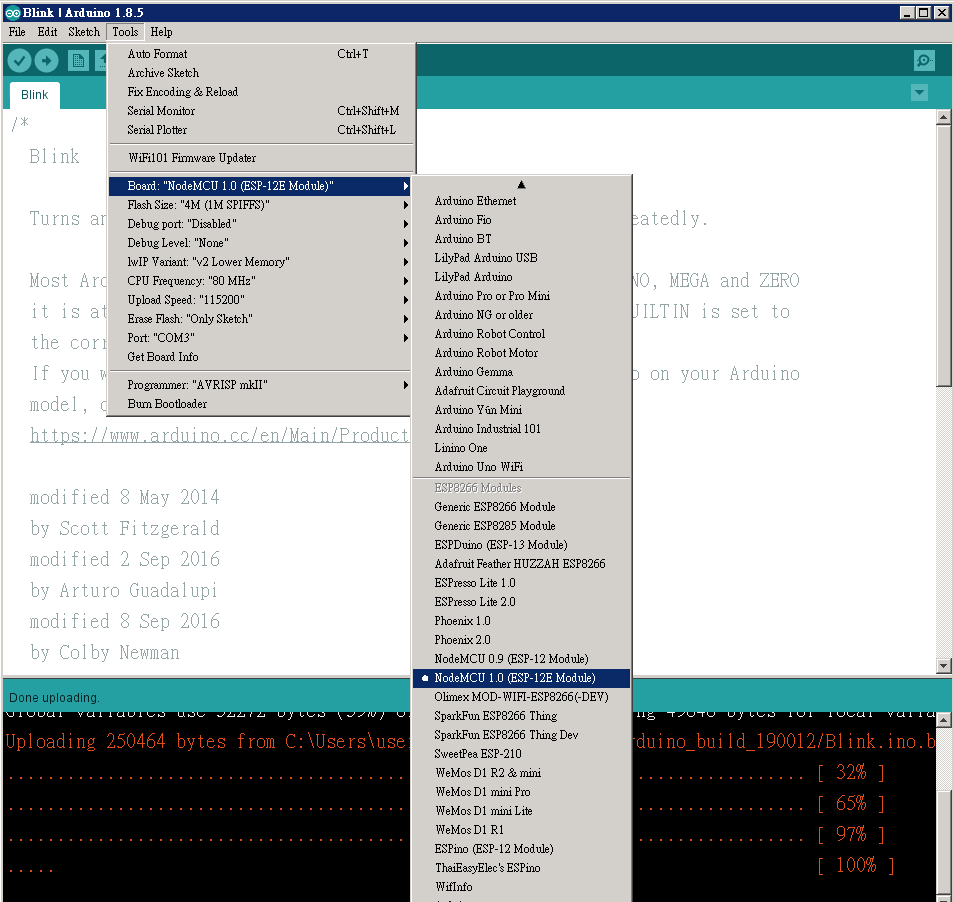Select Arduino Ethernet board
Image resolution: width=954 pixels, height=902 pixels.
pos(521,201)
